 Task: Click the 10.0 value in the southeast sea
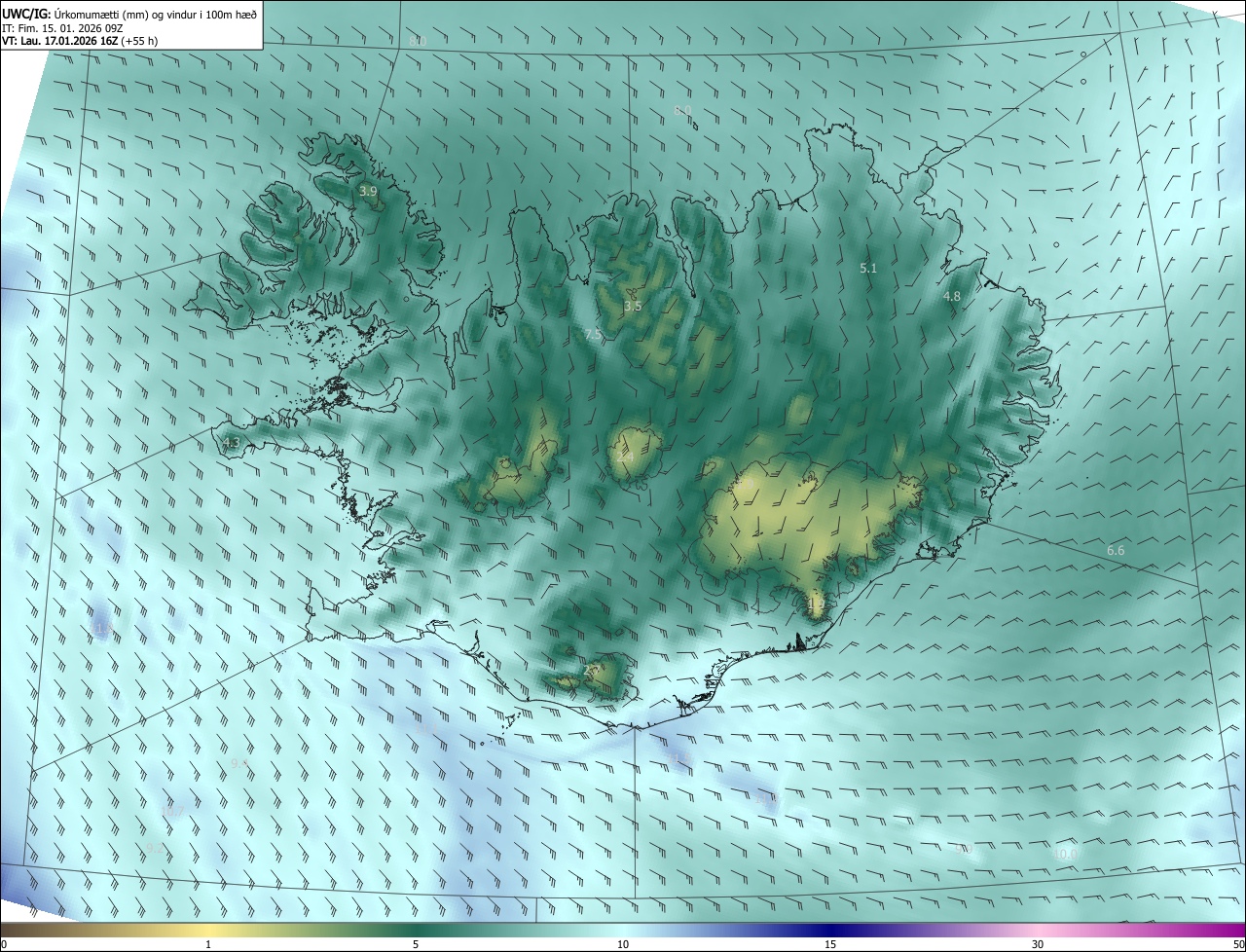(1066, 855)
